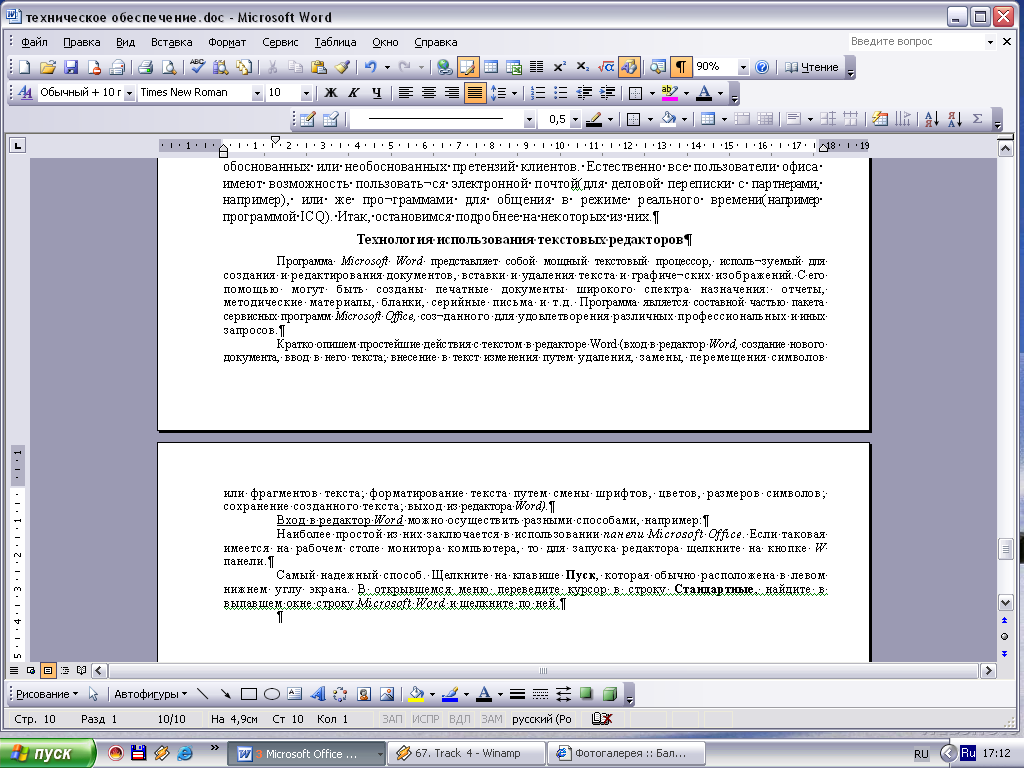Toggle the Tables and Borders toolbar button

467,67
